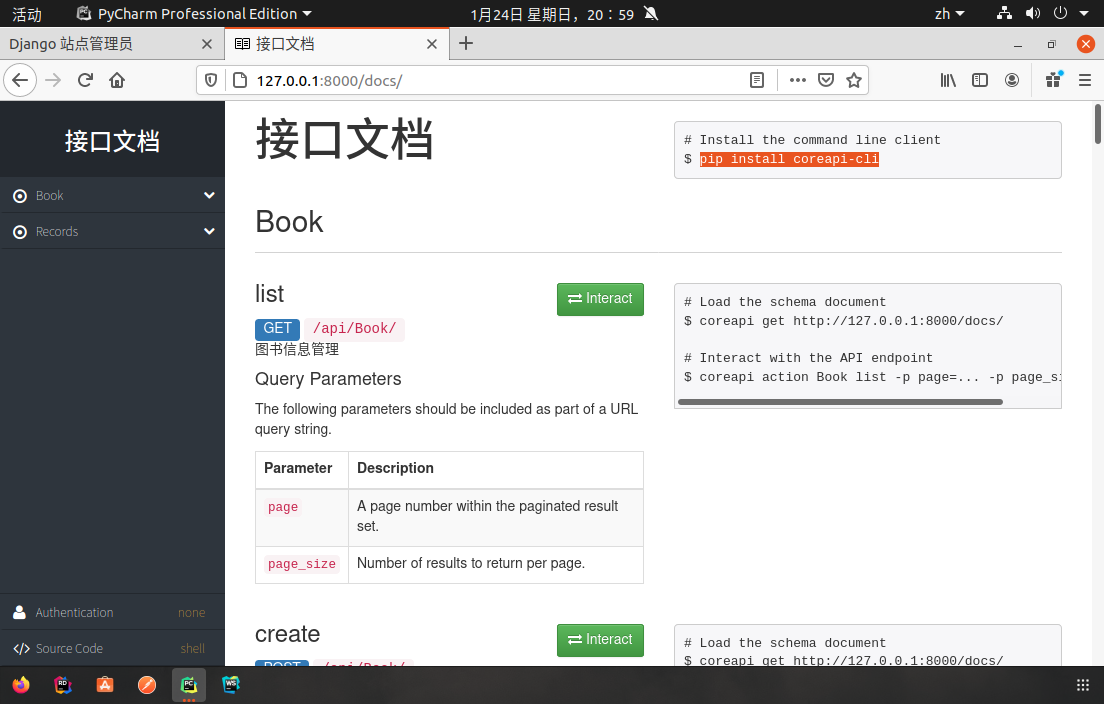
Task: Click the Book section heading
Action: click(289, 222)
